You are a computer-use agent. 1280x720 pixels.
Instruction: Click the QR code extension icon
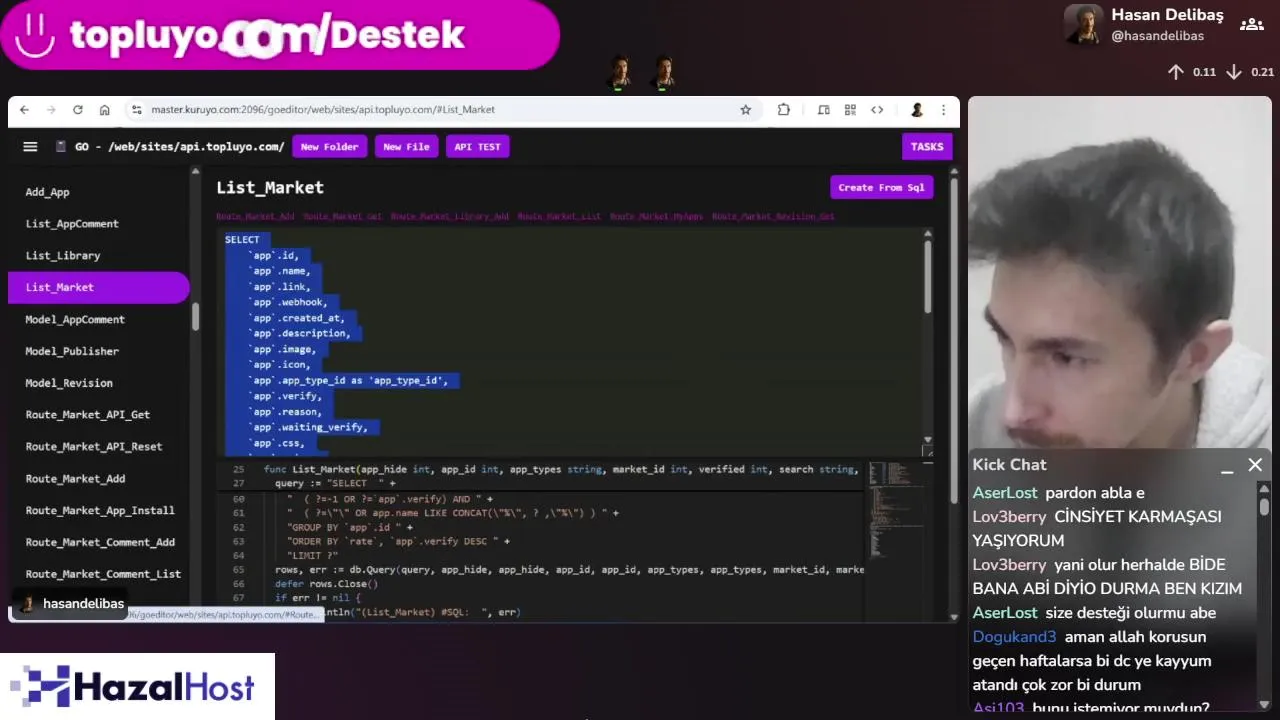click(x=850, y=110)
